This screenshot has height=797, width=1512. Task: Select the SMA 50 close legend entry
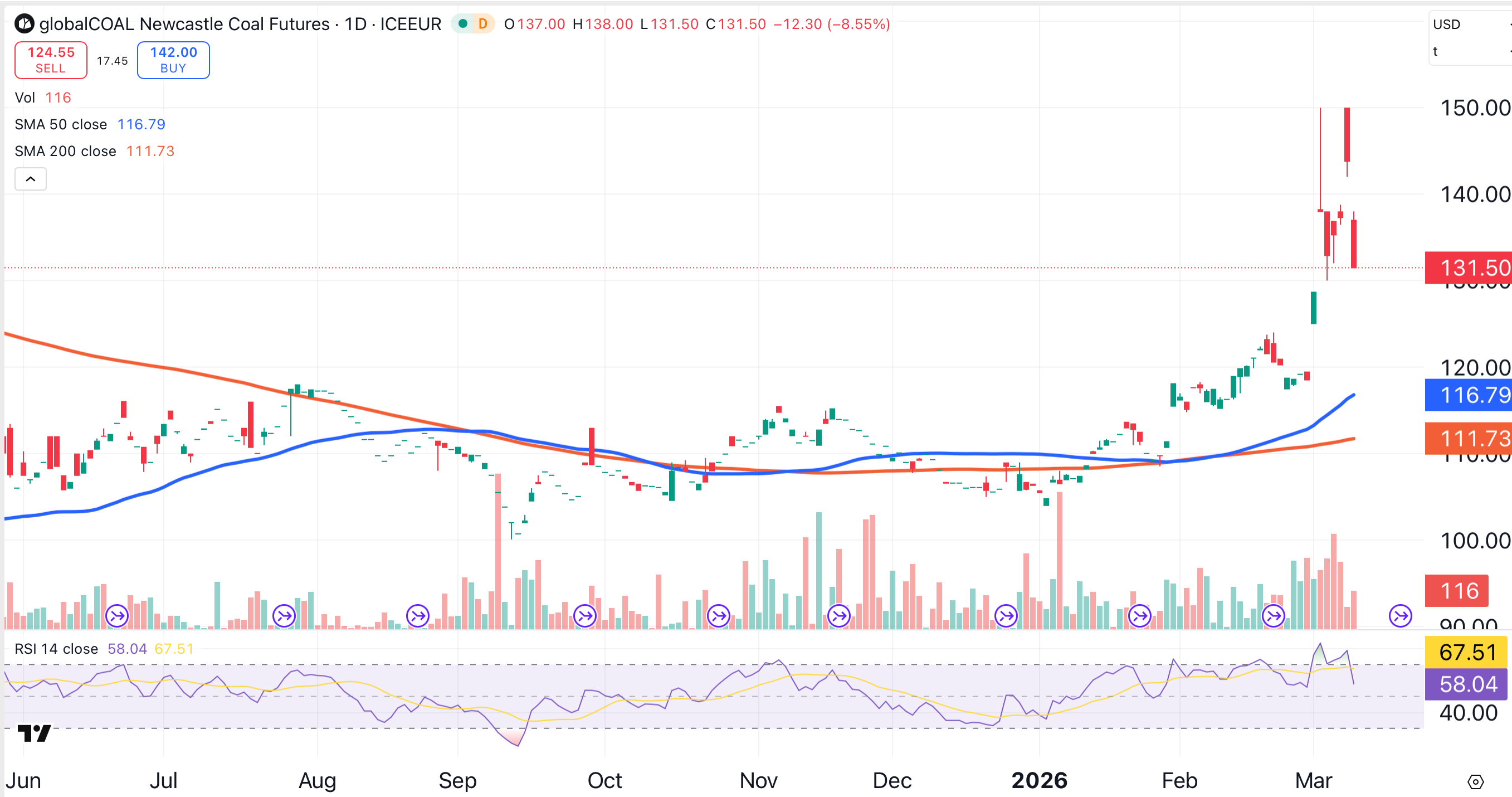pyautogui.click(x=61, y=124)
